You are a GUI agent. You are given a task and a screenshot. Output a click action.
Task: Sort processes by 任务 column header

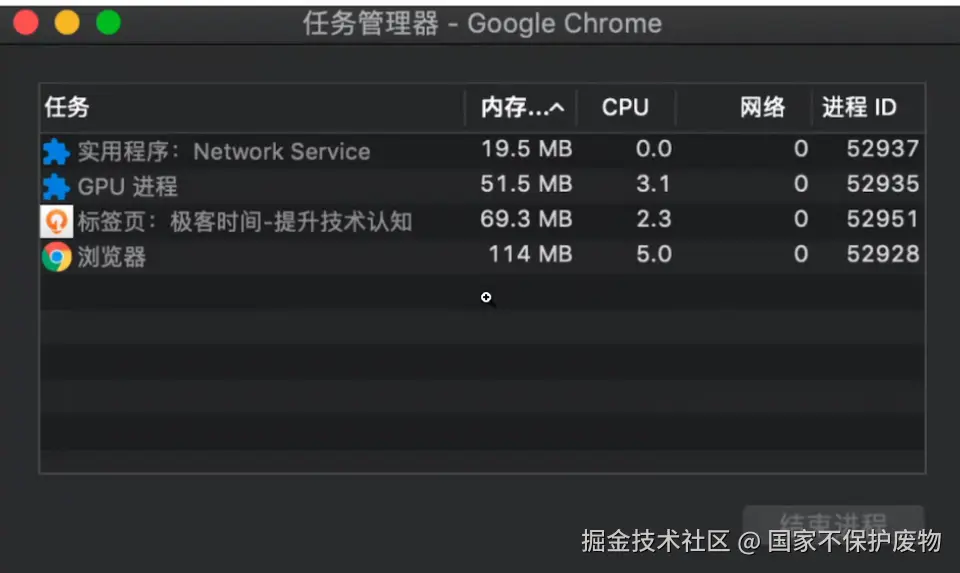click(68, 108)
